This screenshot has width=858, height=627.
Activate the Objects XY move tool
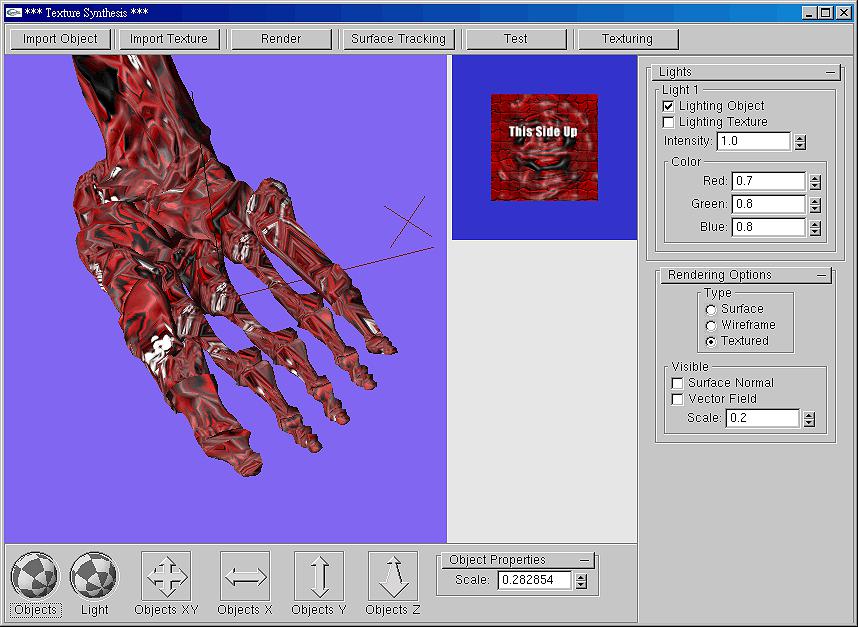tap(166, 577)
